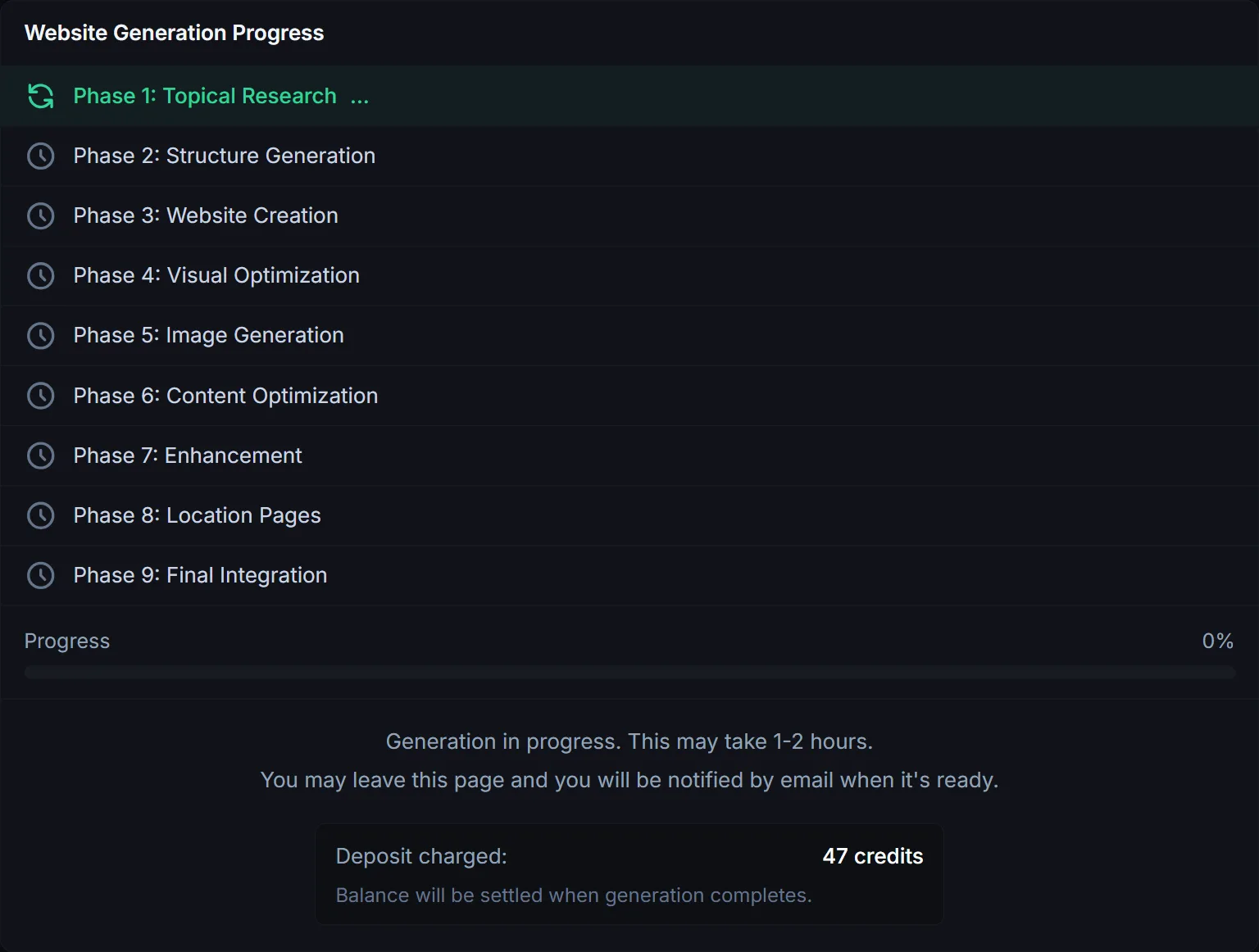
Task: Click the 0% progress value
Action: pos(1218,641)
